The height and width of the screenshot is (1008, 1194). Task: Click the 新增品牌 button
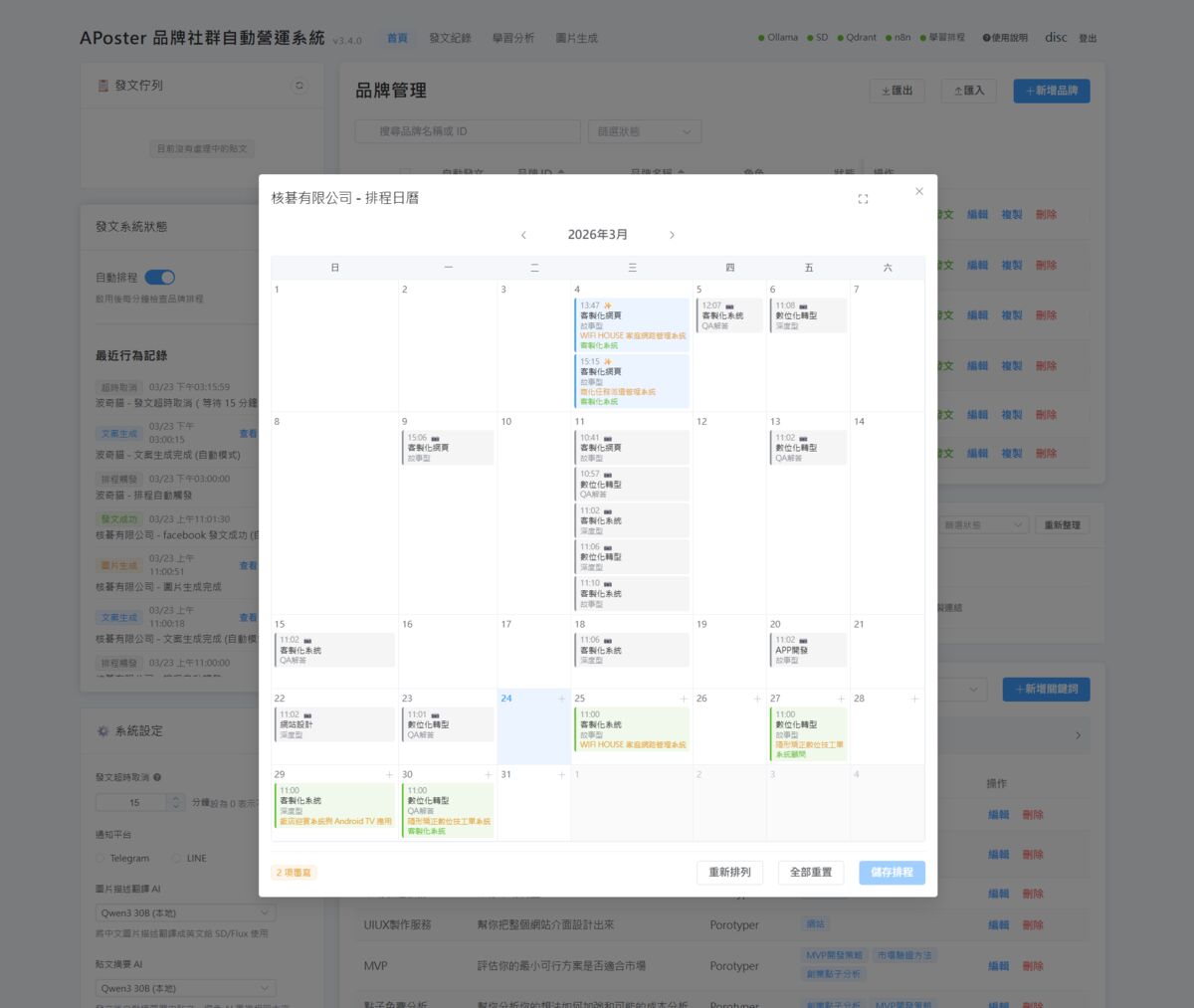[1052, 91]
